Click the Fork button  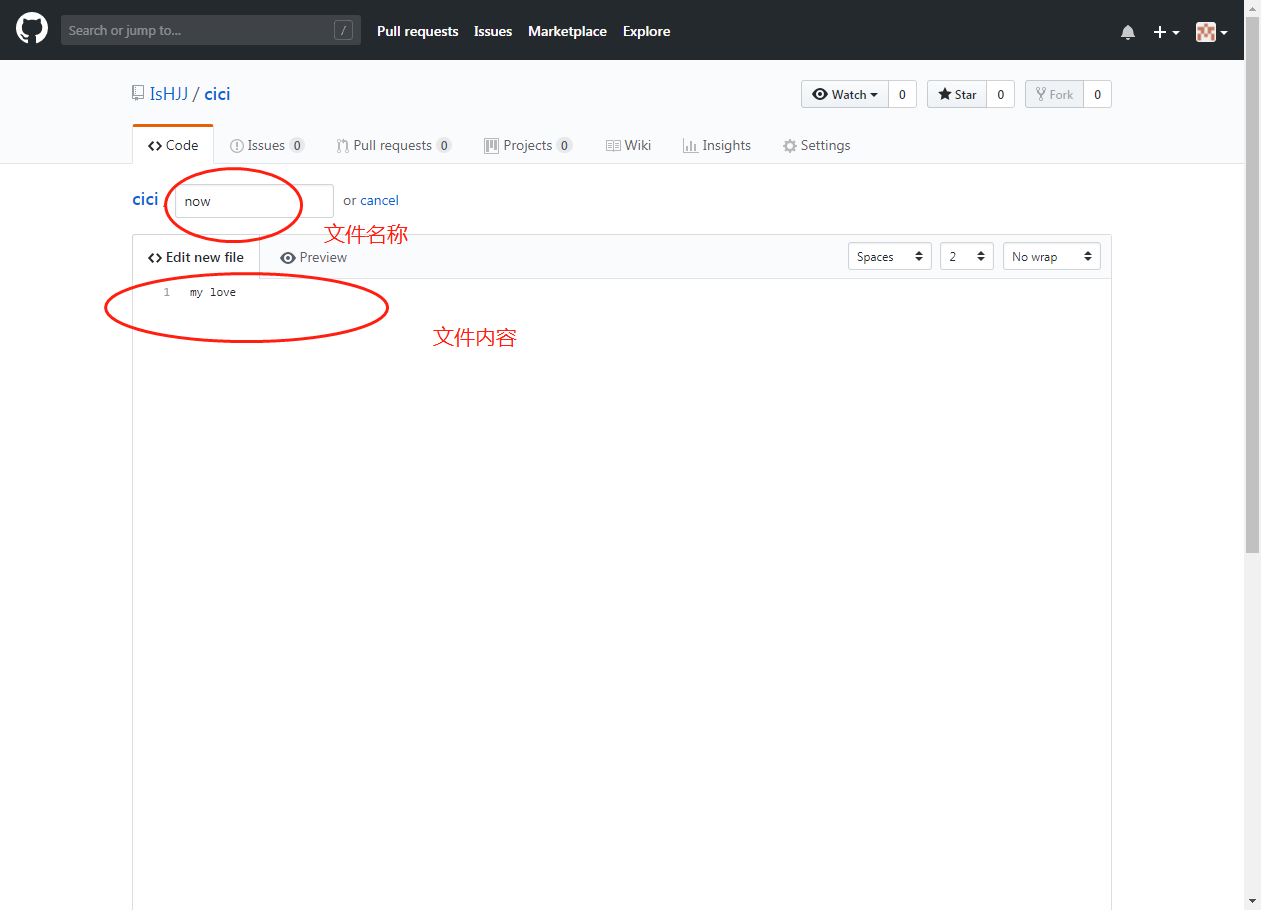tap(1054, 94)
